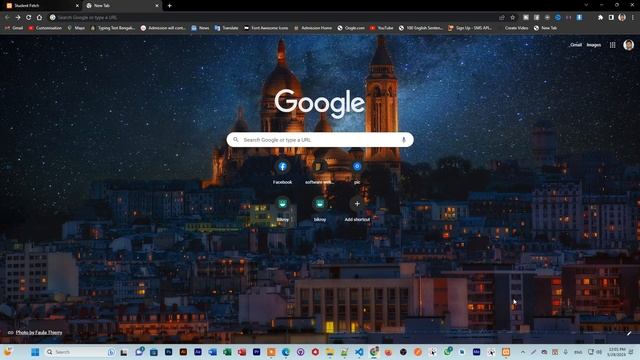Screen dimensions: 640x360
Task: Open the Home page button
Action: pyautogui.click(x=40, y=18)
